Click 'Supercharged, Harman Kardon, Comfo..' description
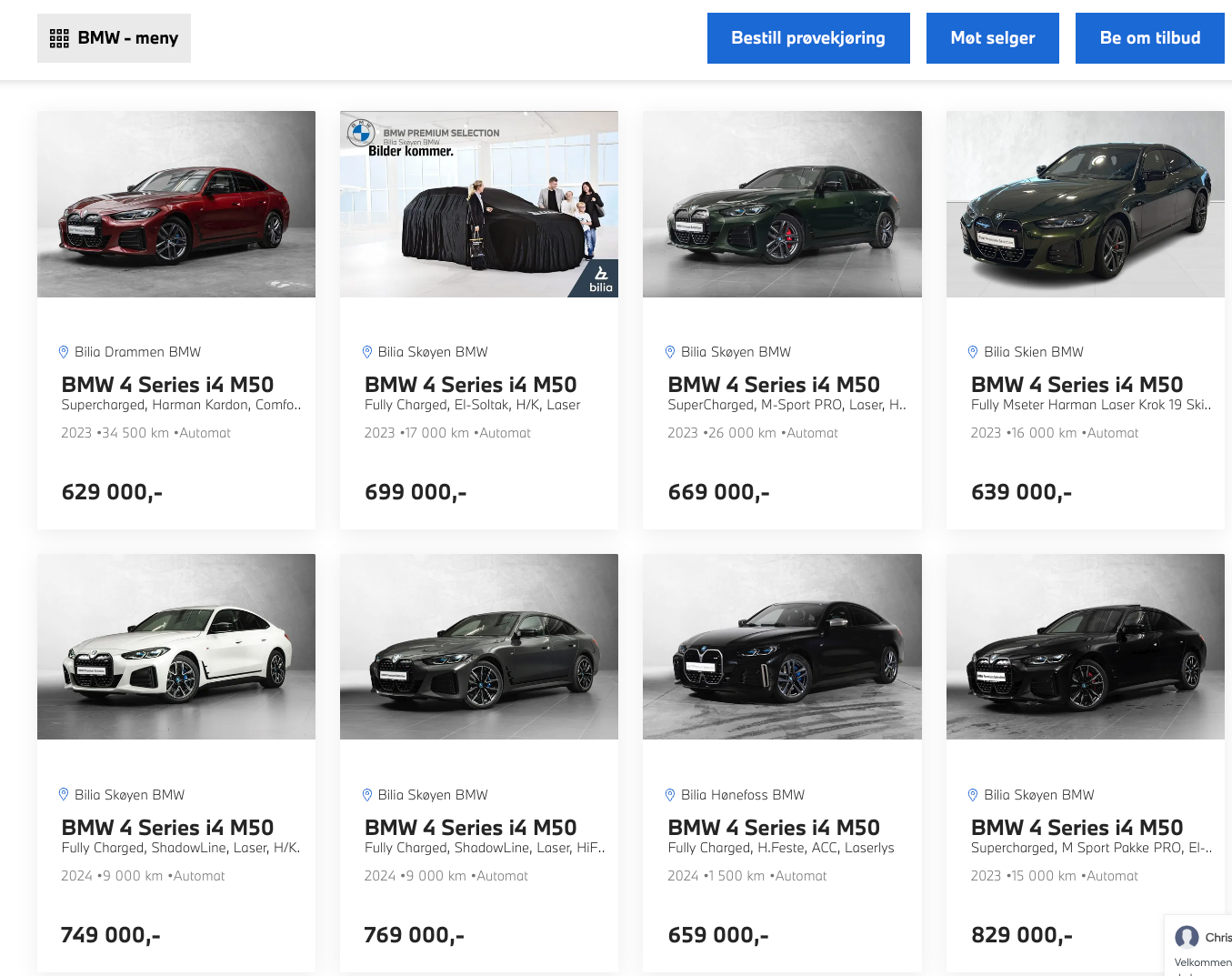The height and width of the screenshot is (976, 1232). point(182,405)
